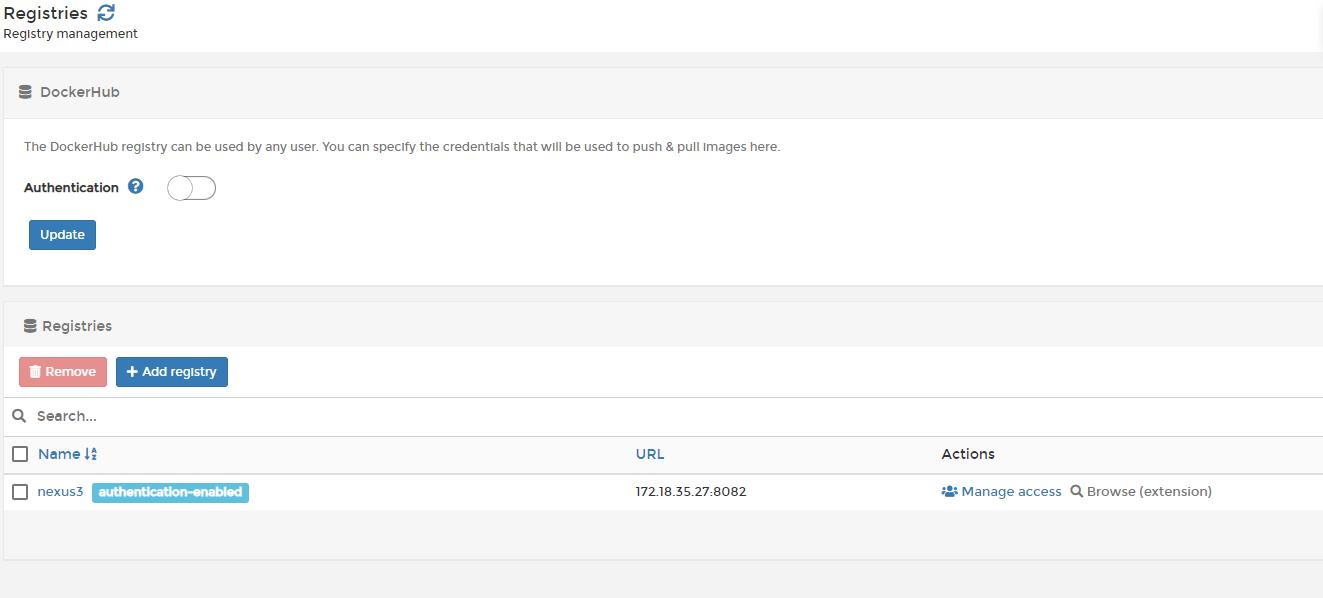Click the DockerHub database icon
Viewport: 1323px width, 598px height.
(x=26, y=92)
